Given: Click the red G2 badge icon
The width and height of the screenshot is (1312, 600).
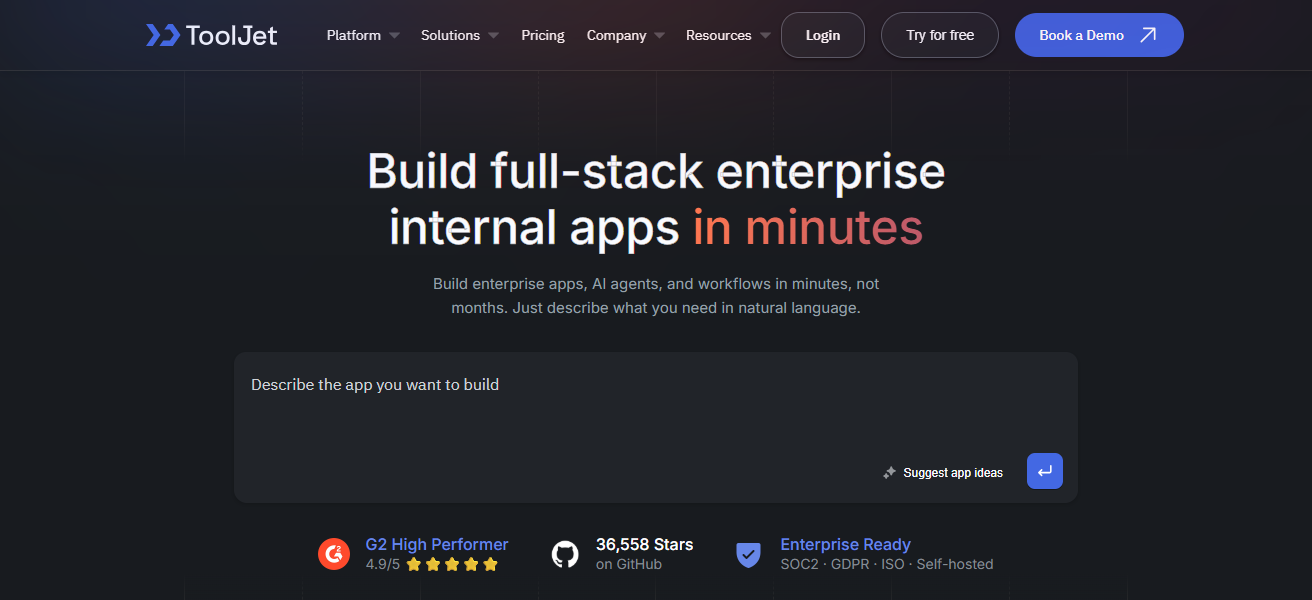Looking at the screenshot, I should [x=334, y=553].
